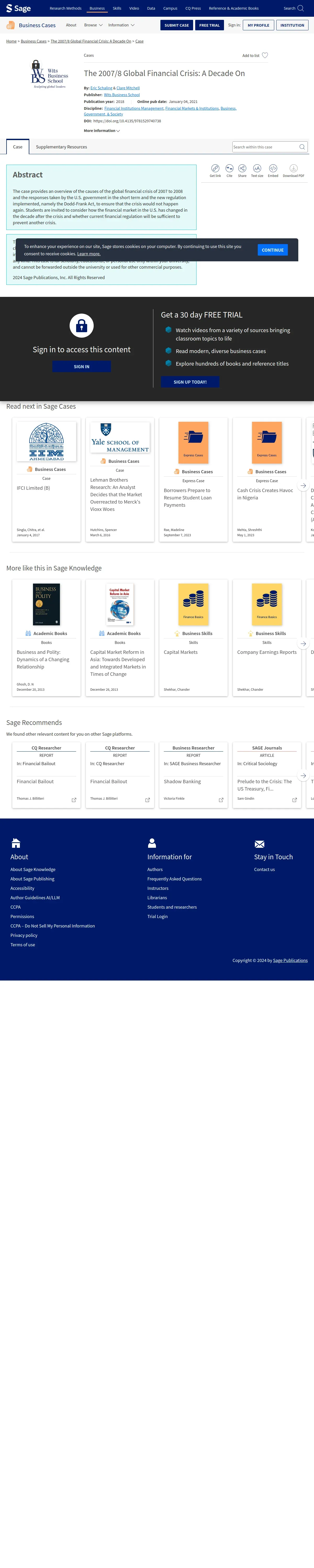Click the Embed code icon
314x1568 pixels.
tap(273, 169)
